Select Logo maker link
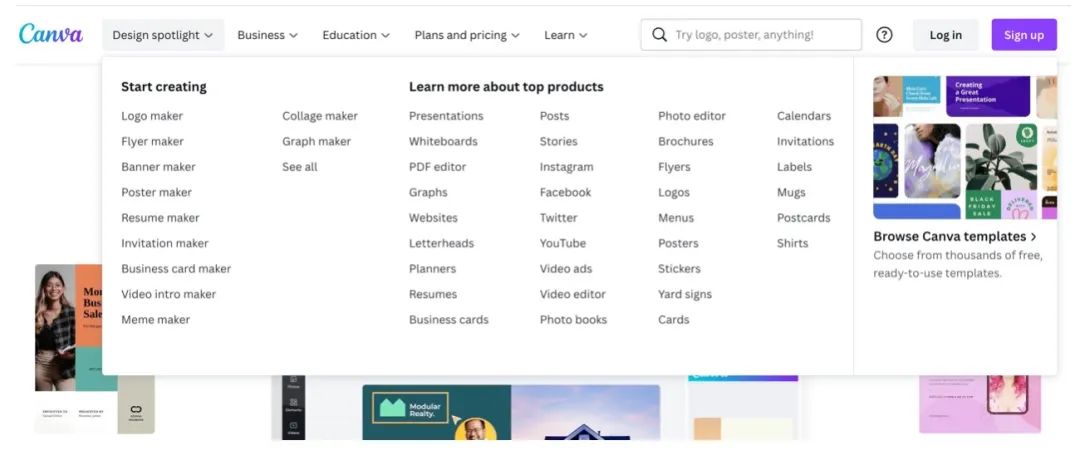Viewport: 1080px width, 460px height. point(152,116)
